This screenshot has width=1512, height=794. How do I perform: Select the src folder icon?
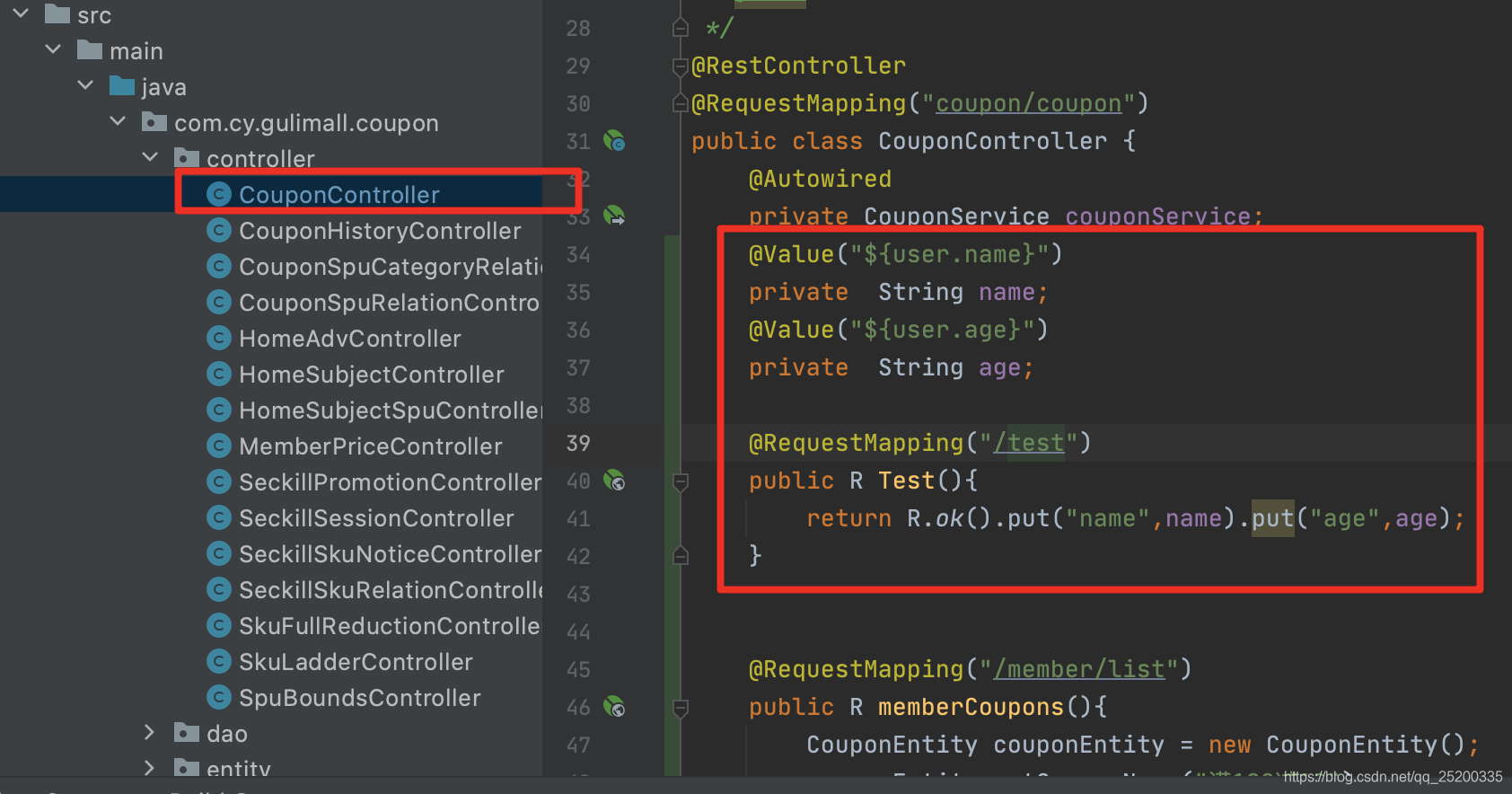57,13
